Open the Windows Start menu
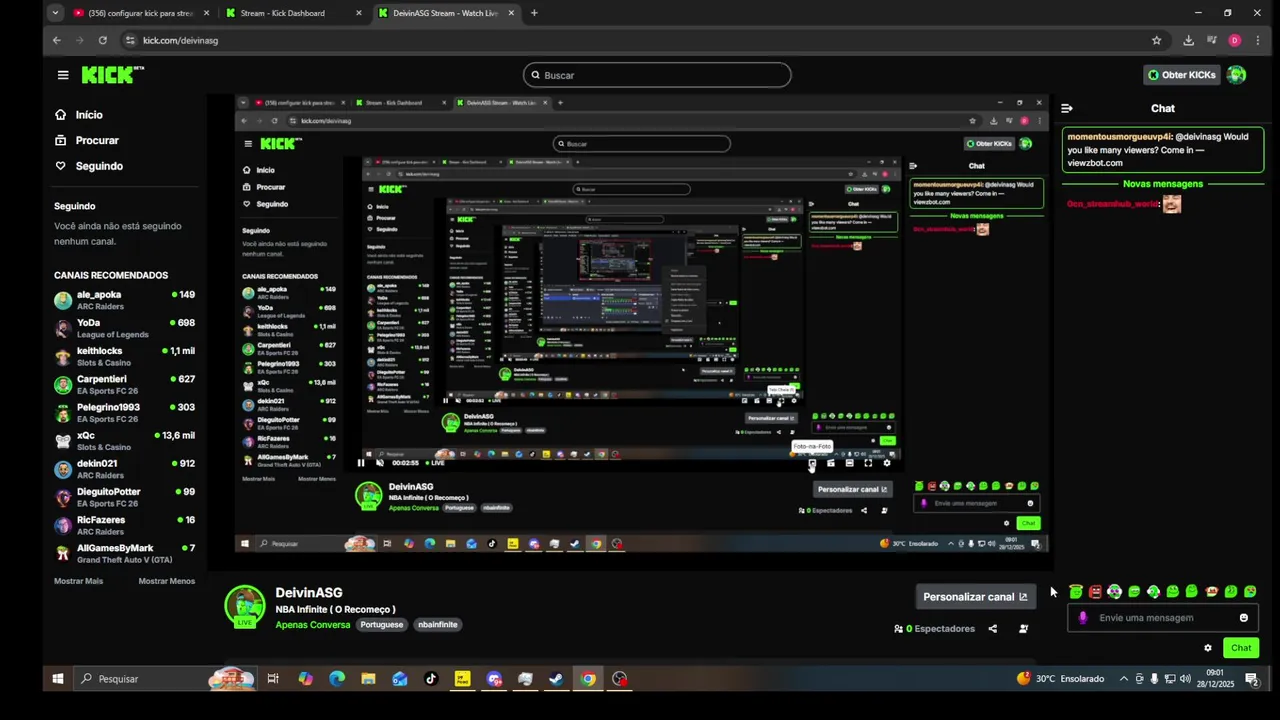This screenshot has width=1280, height=720. pyautogui.click(x=58, y=679)
